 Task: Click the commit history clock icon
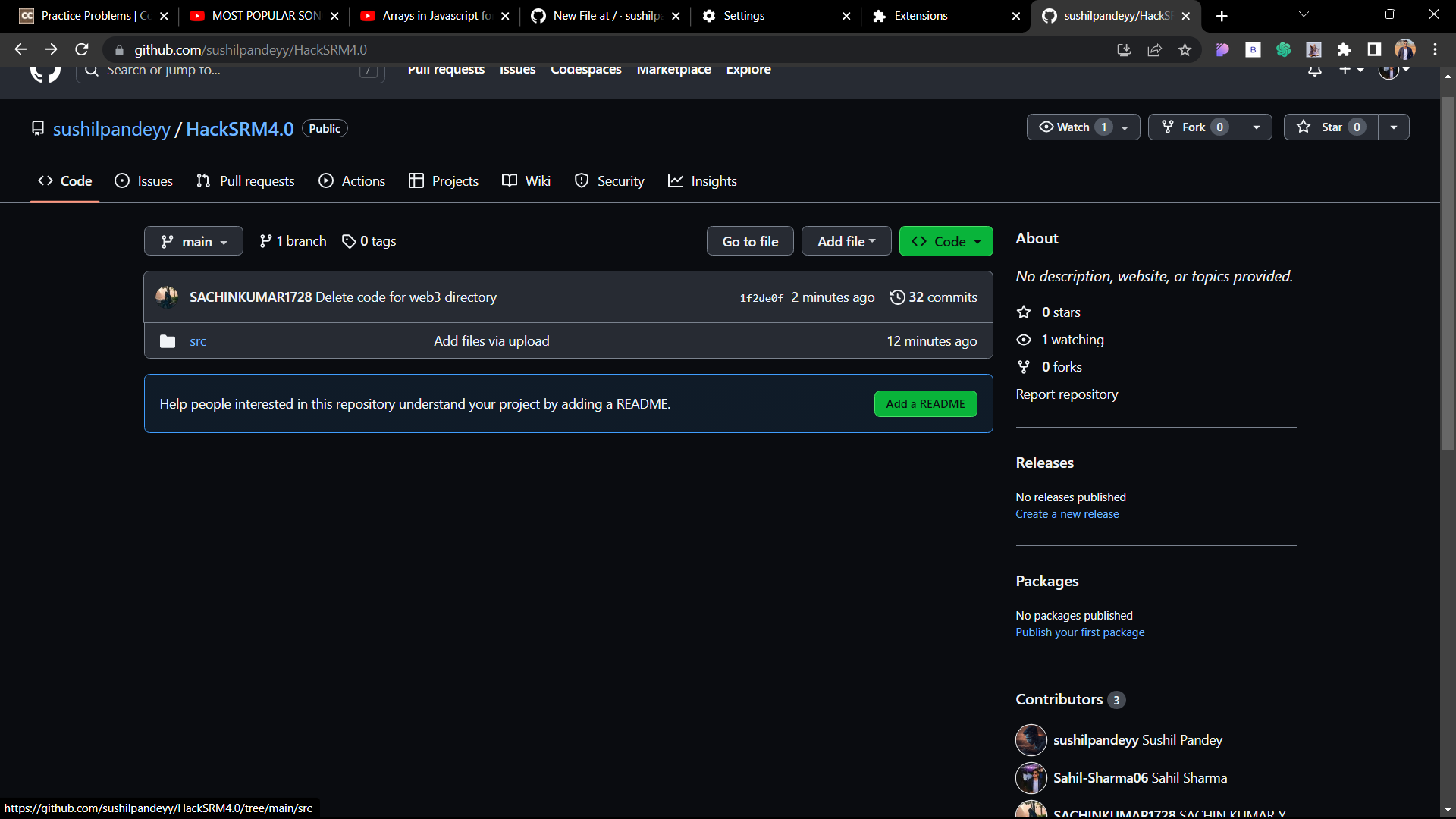click(897, 297)
